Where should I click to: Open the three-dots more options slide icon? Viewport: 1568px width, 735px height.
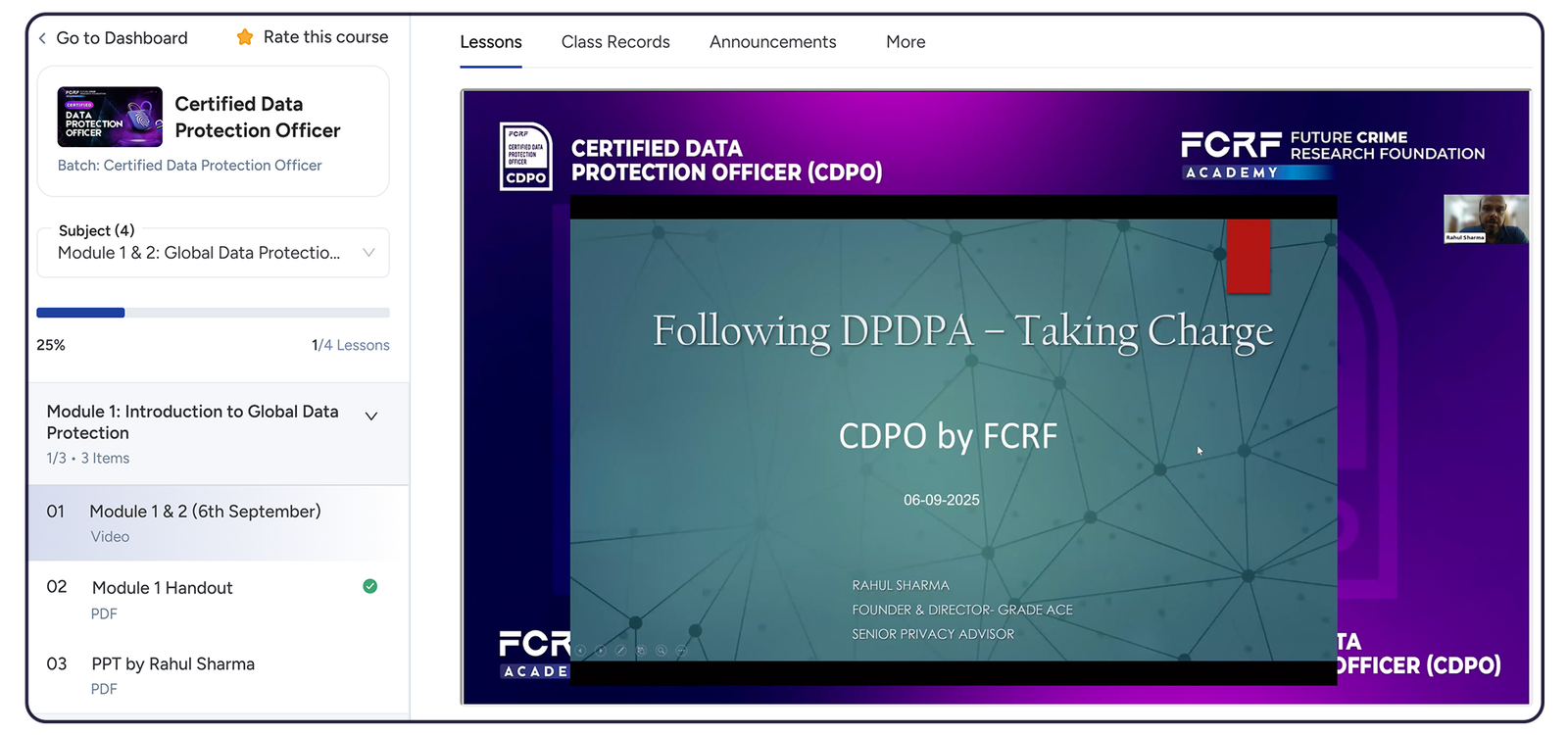(682, 651)
